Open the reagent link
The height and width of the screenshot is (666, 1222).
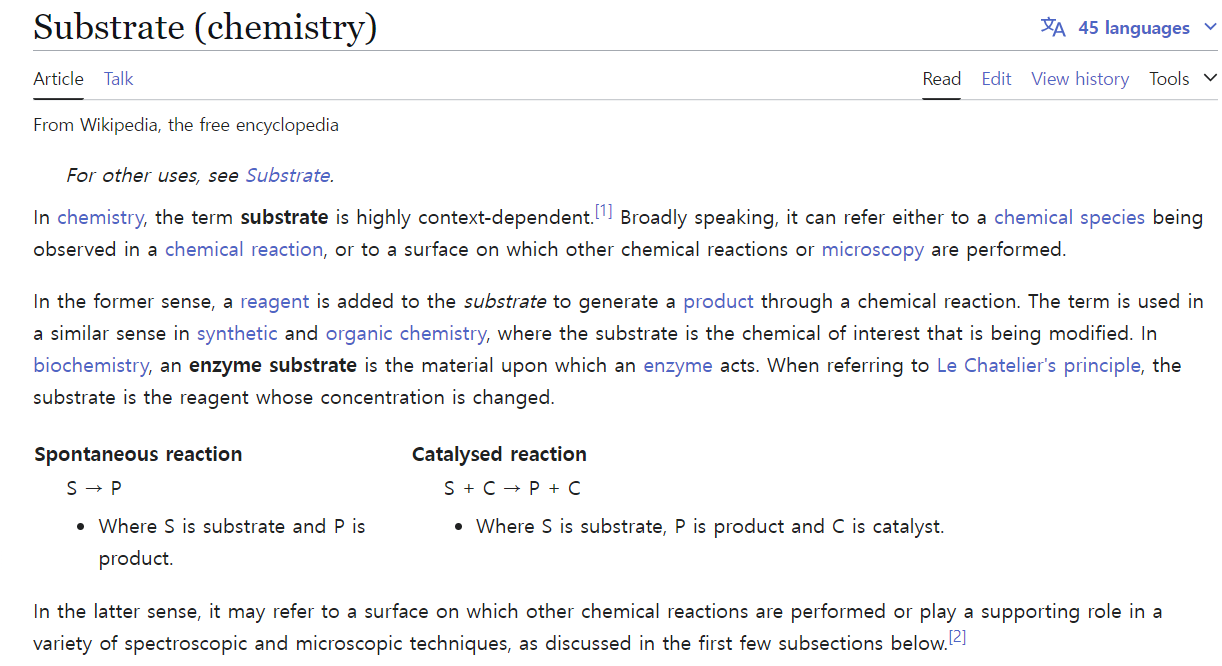tap(275, 301)
